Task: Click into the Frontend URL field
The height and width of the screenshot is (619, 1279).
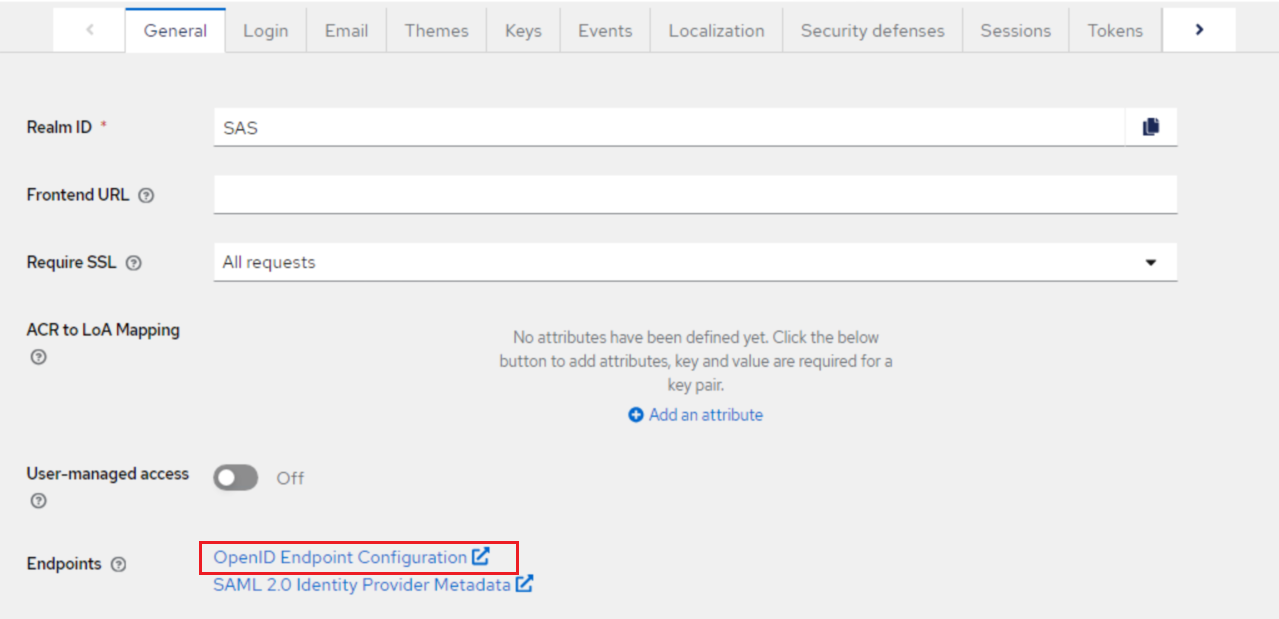Action: point(694,195)
